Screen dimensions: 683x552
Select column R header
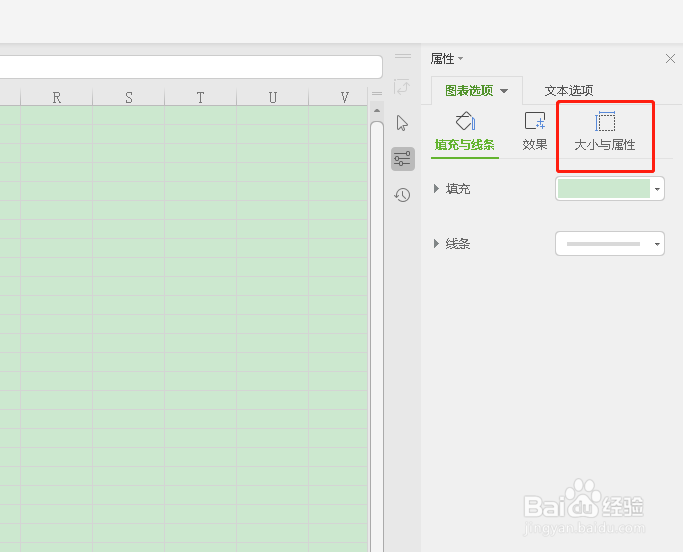(x=57, y=97)
